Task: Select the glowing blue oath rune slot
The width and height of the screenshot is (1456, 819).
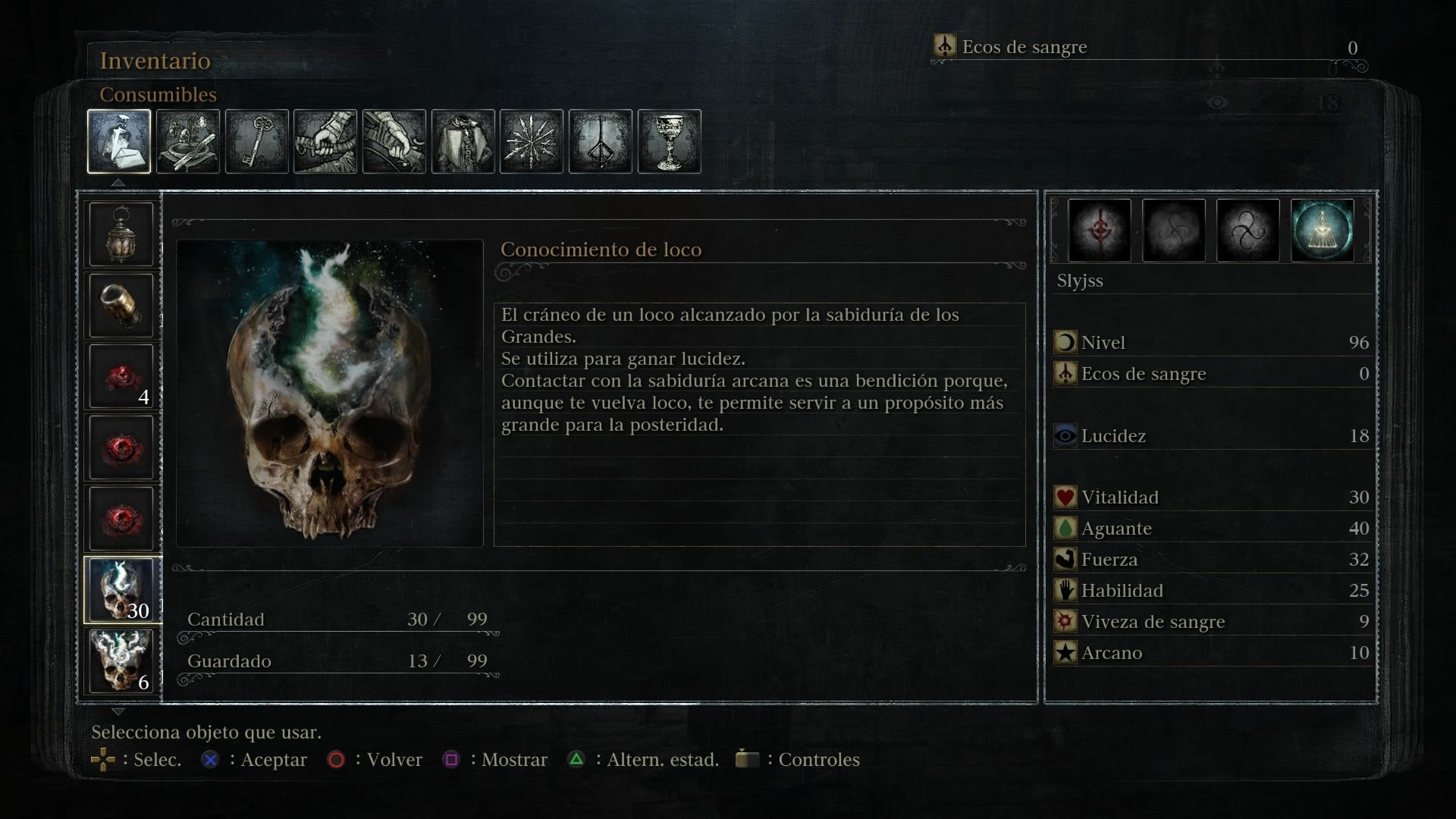Action: (x=1322, y=231)
